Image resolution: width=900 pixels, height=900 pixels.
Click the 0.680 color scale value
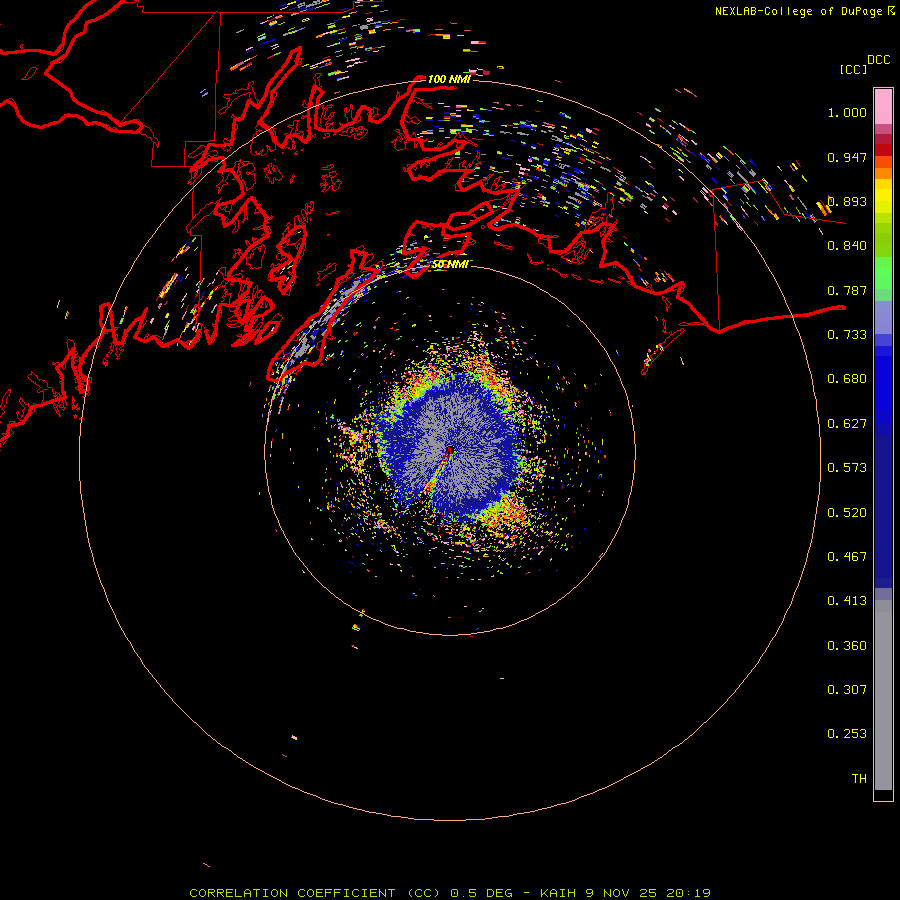(x=847, y=379)
